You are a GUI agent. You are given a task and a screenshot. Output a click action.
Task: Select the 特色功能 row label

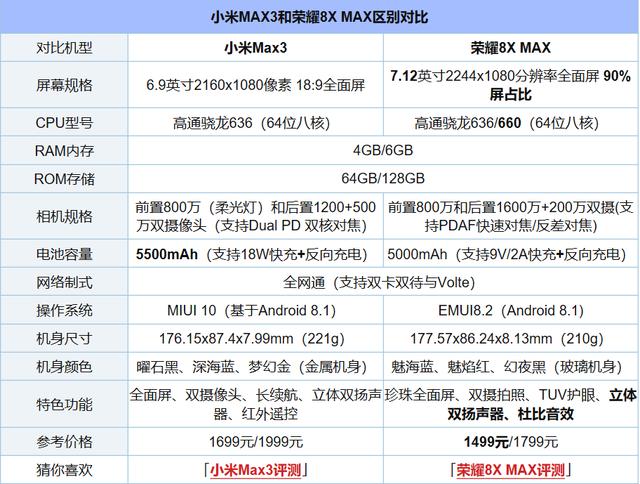(64, 404)
